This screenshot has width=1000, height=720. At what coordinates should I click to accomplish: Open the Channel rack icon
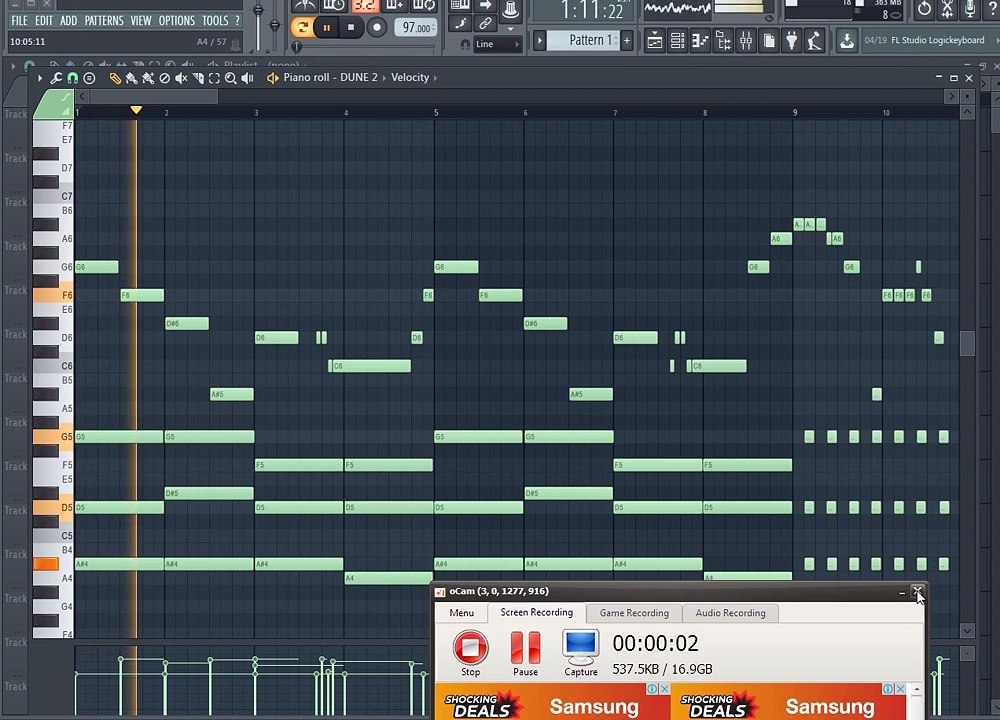pyautogui.click(x=677, y=41)
